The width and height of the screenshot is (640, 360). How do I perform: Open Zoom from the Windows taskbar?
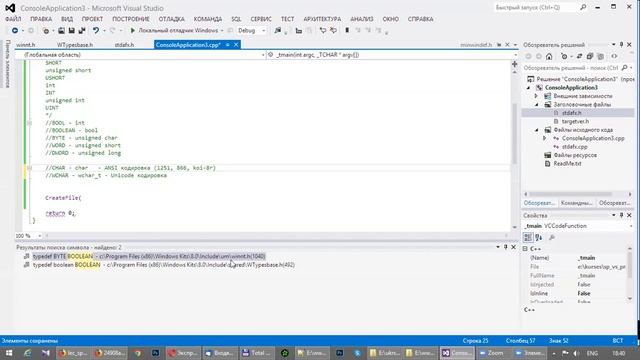(x=491, y=353)
